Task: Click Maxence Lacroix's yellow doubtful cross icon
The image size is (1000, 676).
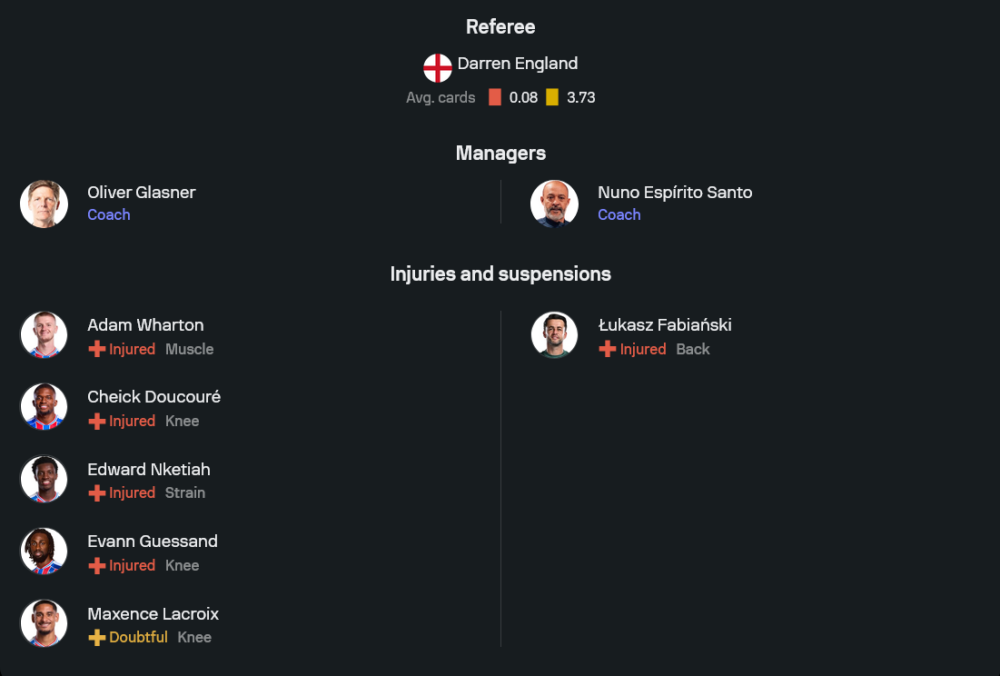Action: 97,637
